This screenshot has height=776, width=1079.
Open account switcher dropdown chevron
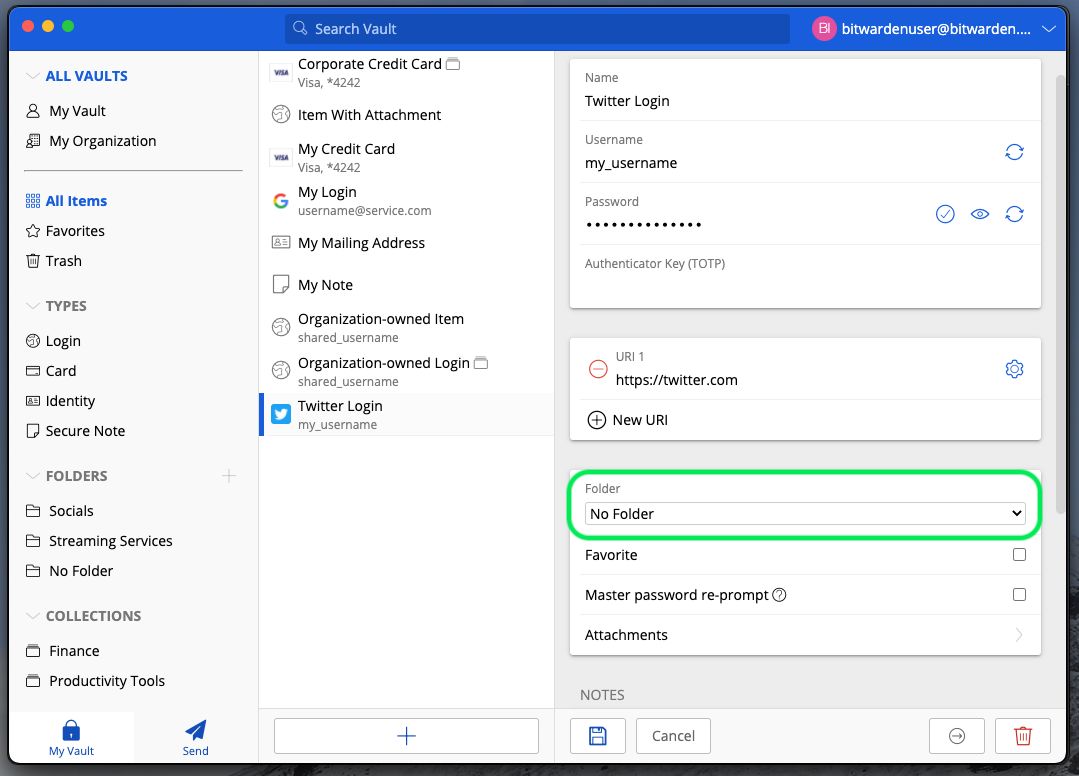(x=1049, y=29)
